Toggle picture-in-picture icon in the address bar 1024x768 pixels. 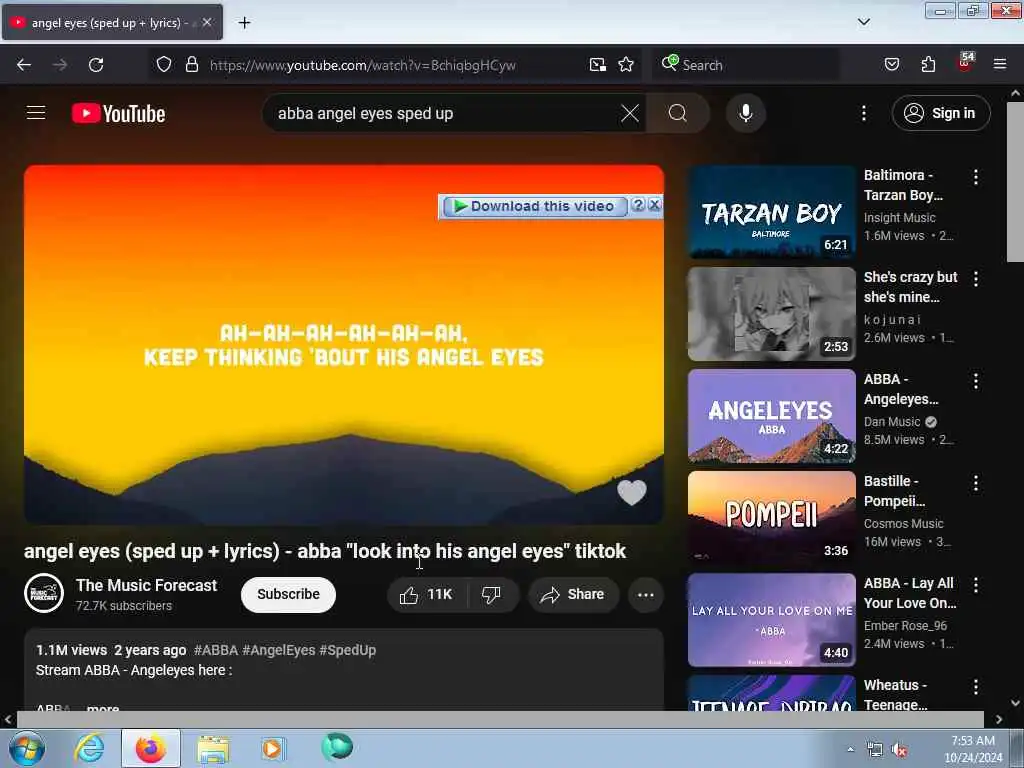tap(598, 65)
